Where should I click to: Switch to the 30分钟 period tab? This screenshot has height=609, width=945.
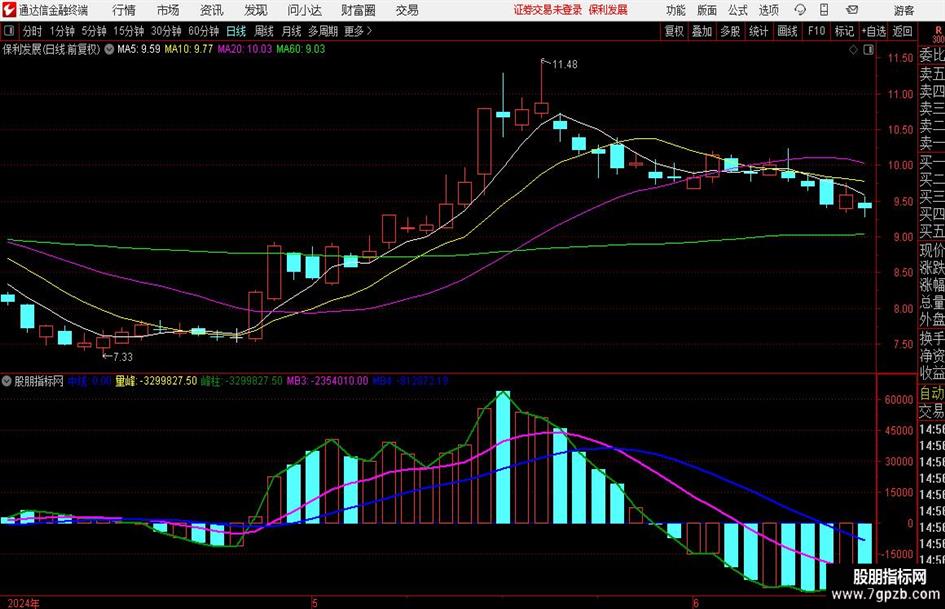coord(166,31)
